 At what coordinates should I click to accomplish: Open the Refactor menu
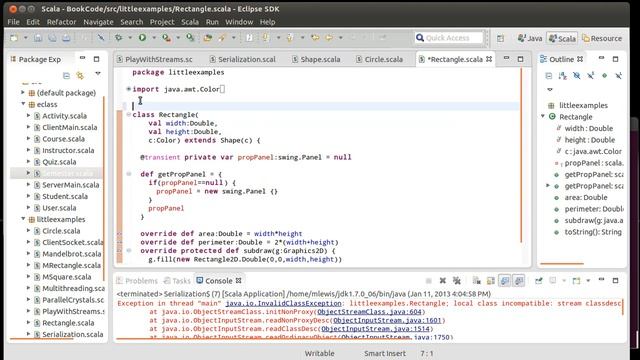click(61, 22)
